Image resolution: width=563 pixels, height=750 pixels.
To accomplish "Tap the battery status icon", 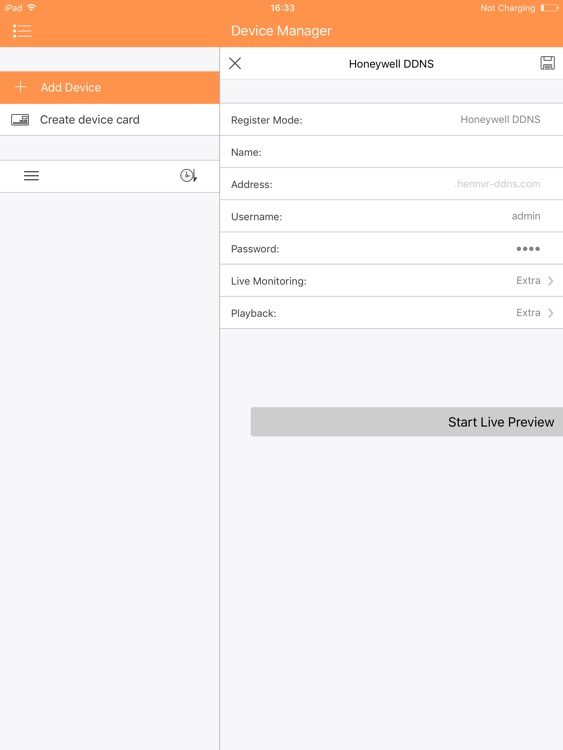I will (550, 8).
